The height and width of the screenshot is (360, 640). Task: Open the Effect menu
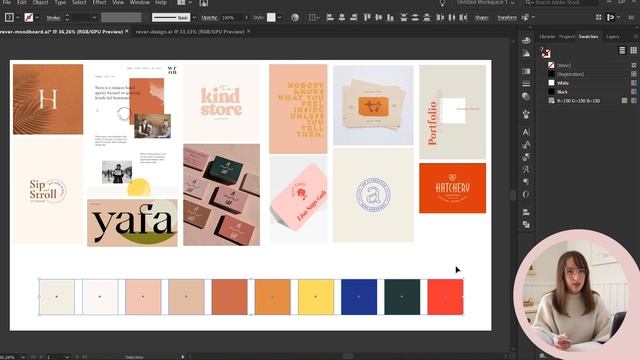[99, 2]
